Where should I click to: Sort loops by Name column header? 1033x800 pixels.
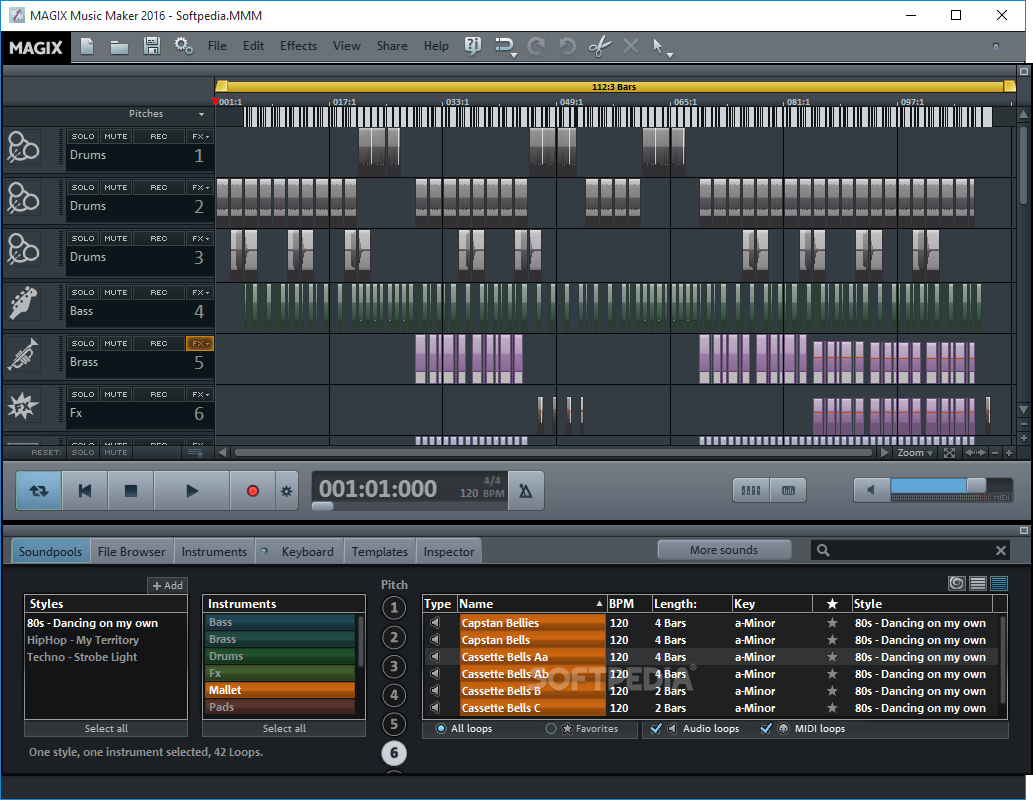point(531,604)
